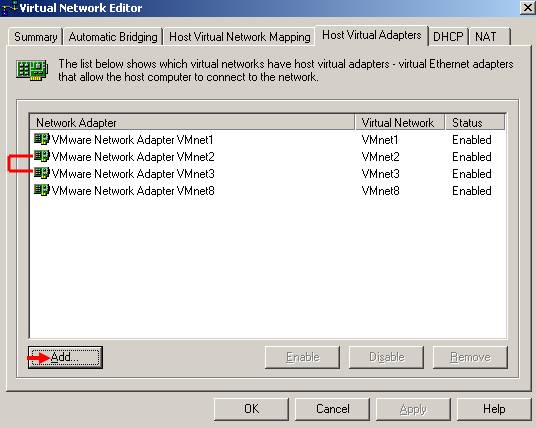536x428 pixels.
Task: Click the VMnet3 adapter row icon
Action: tap(42, 173)
